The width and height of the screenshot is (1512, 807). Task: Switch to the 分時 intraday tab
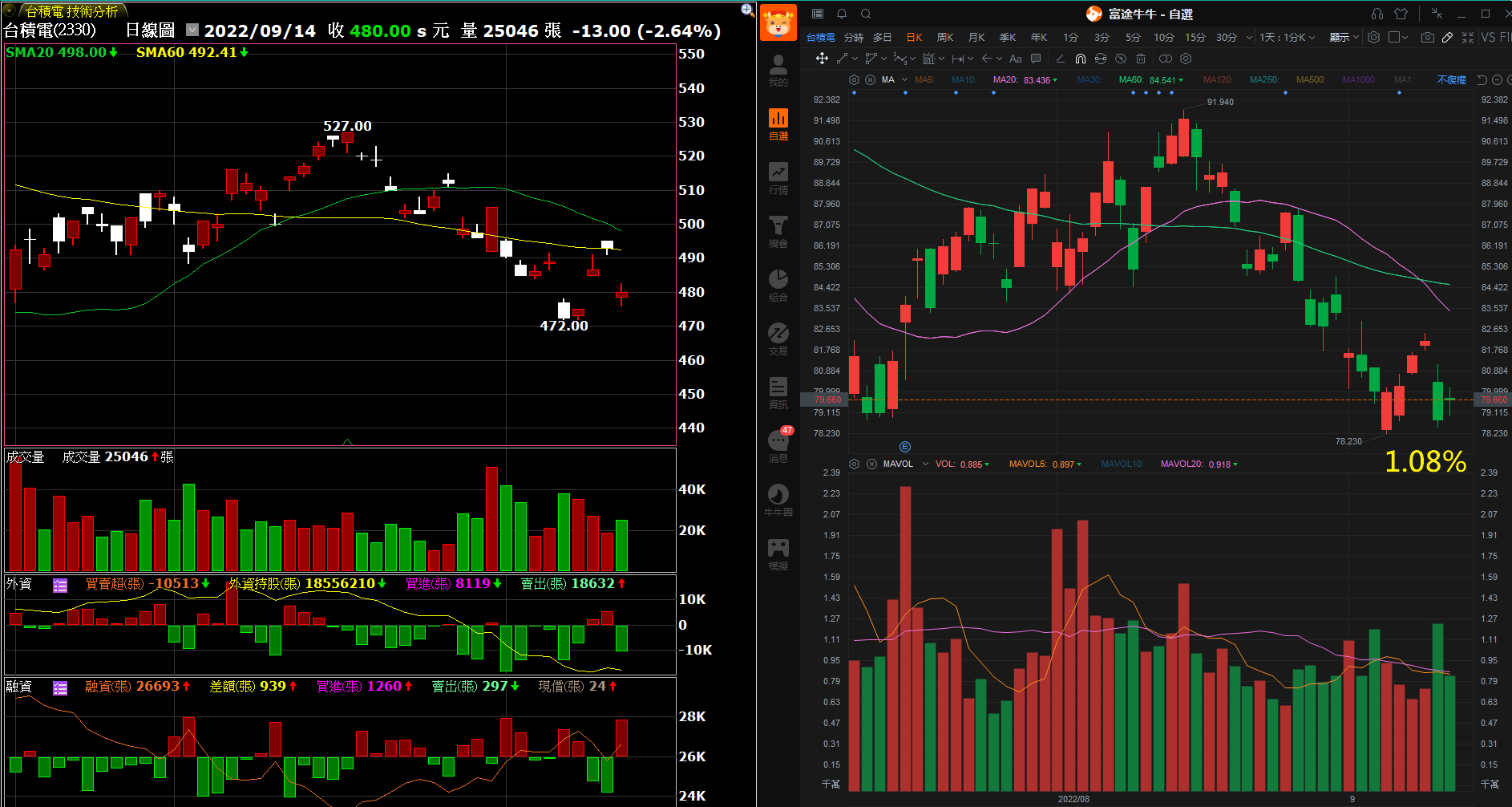click(853, 38)
